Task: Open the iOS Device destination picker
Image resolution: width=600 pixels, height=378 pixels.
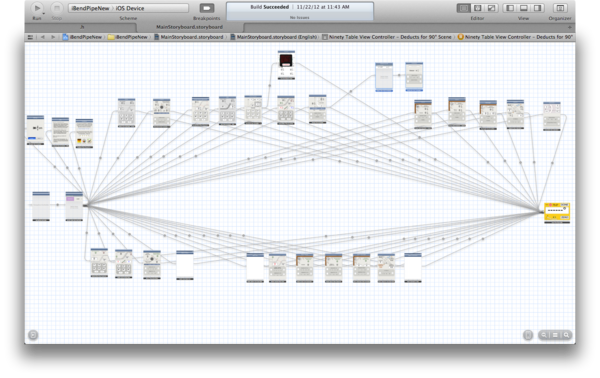Action: (130, 8)
